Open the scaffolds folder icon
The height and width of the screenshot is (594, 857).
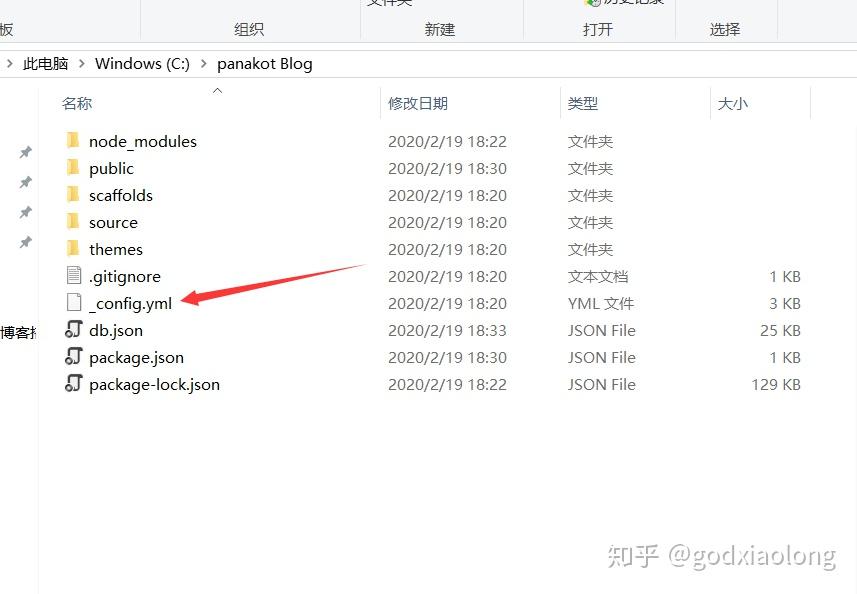[73, 195]
